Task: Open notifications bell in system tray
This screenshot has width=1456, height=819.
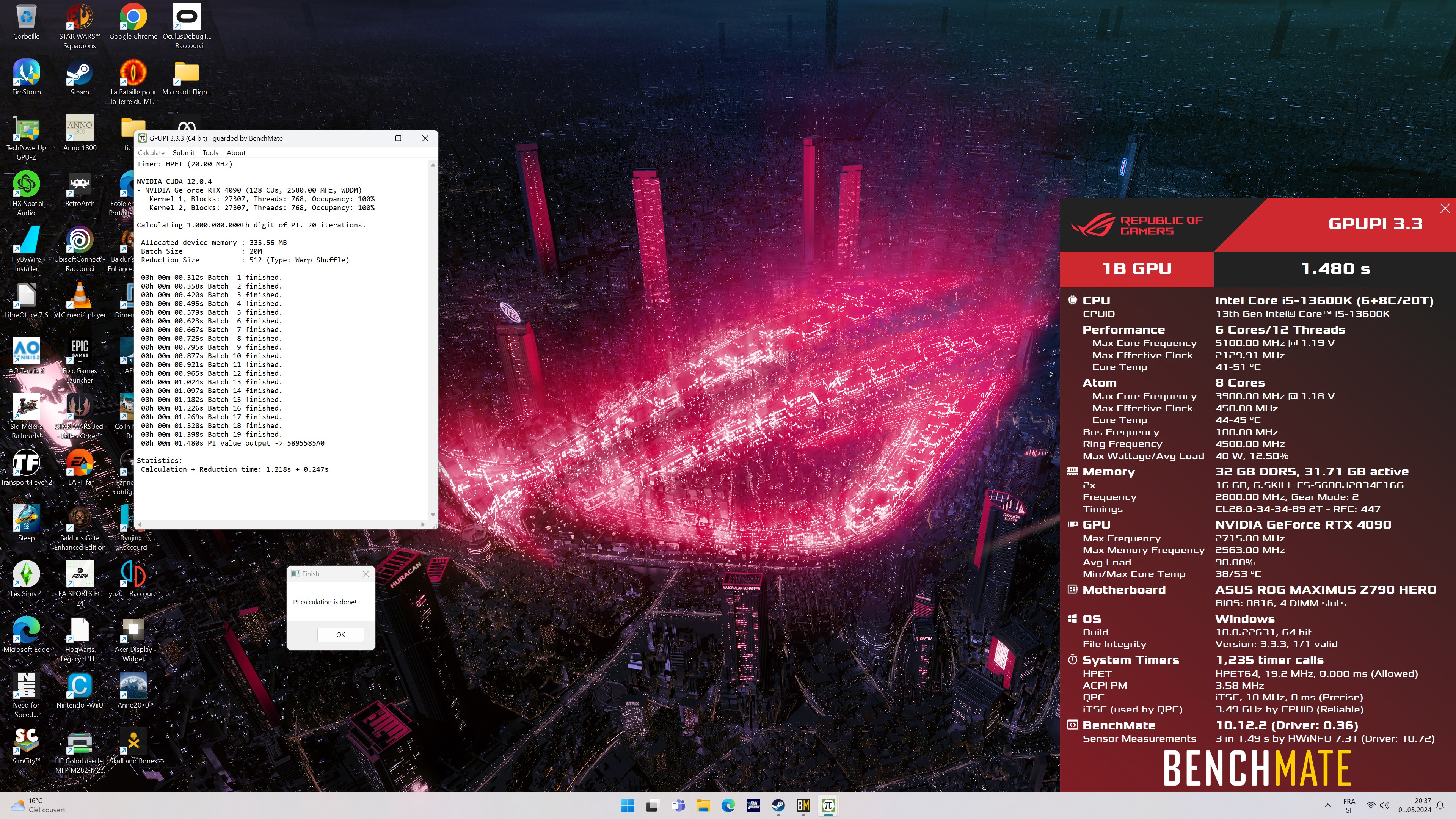Action: tap(1440, 805)
